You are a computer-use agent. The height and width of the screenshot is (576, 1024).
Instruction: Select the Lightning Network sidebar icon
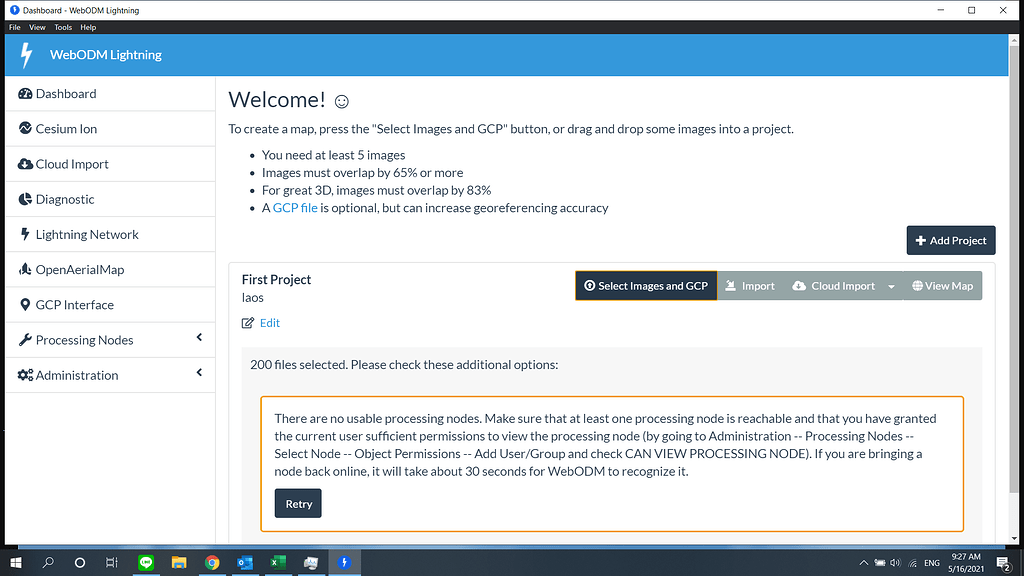coord(23,233)
